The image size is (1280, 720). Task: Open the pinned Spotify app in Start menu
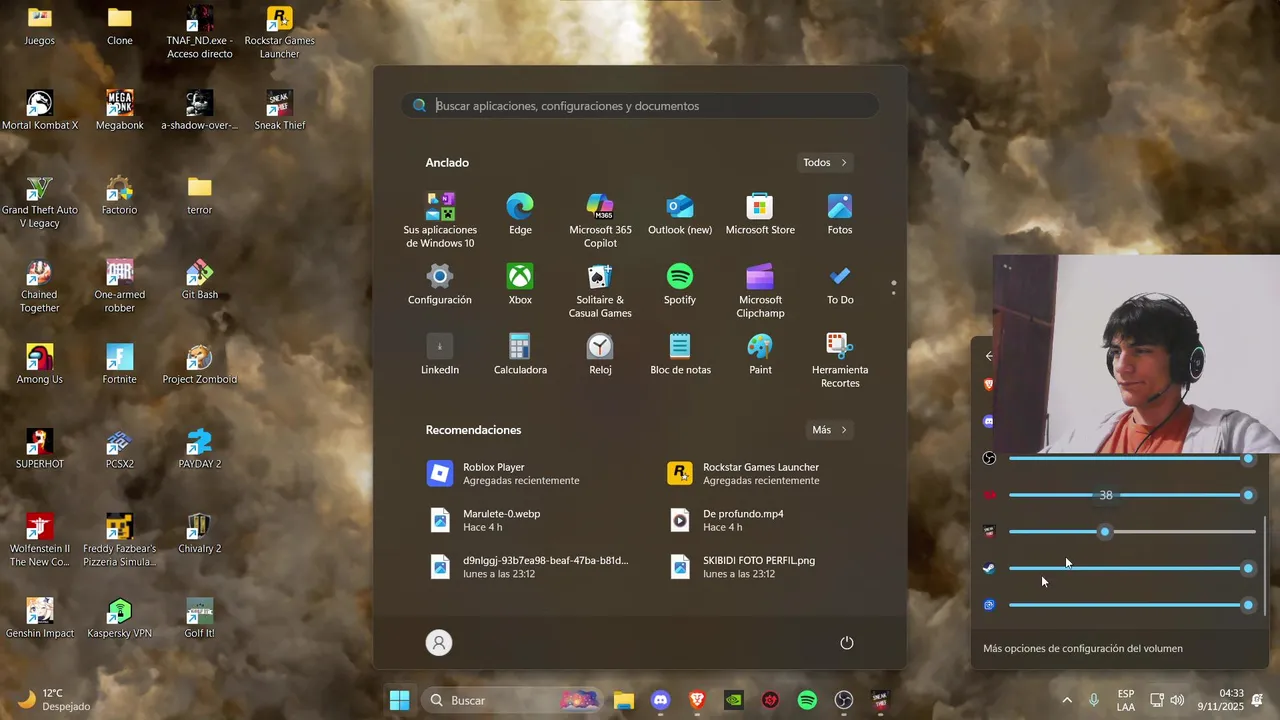point(680,285)
